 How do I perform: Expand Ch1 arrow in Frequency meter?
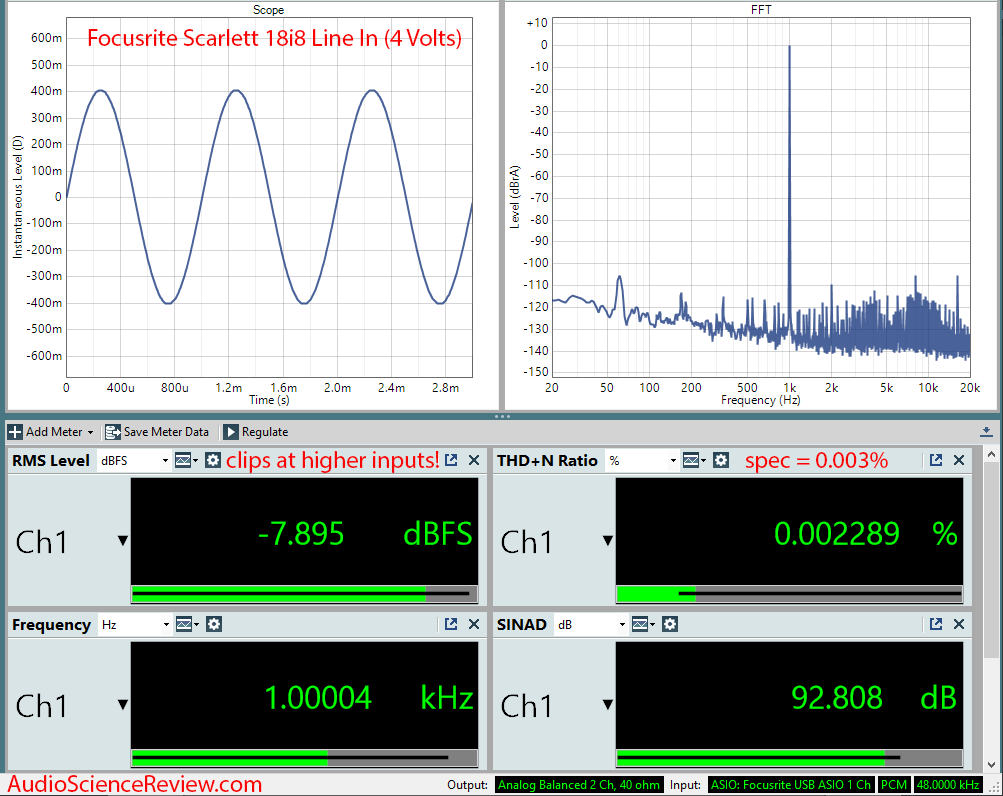[x=123, y=704]
